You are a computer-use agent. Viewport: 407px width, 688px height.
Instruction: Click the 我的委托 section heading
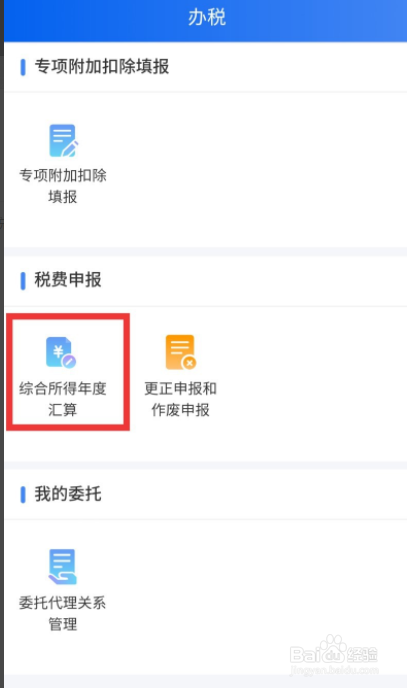(68, 494)
